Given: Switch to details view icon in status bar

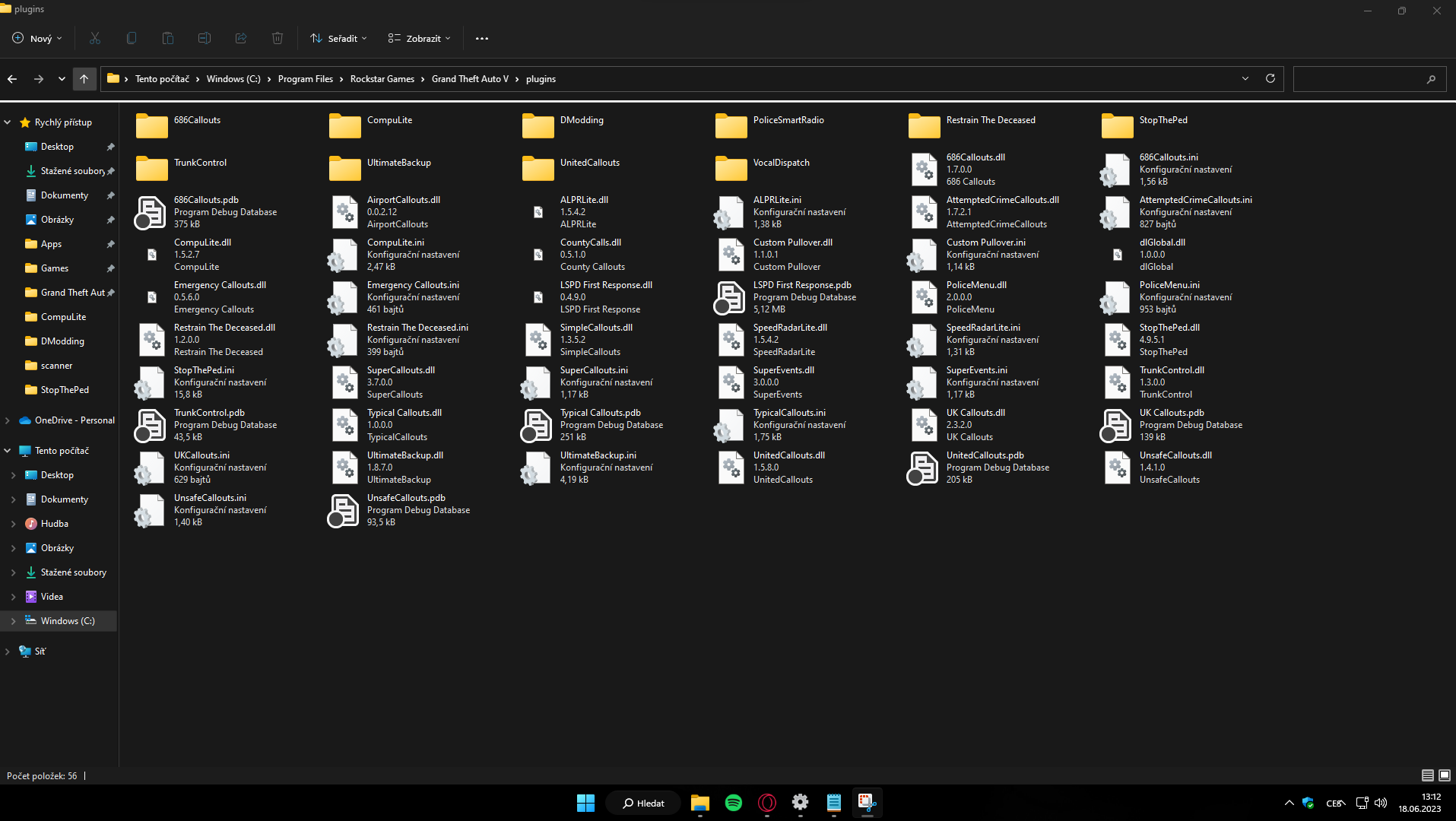Looking at the screenshot, I should click(1427, 775).
